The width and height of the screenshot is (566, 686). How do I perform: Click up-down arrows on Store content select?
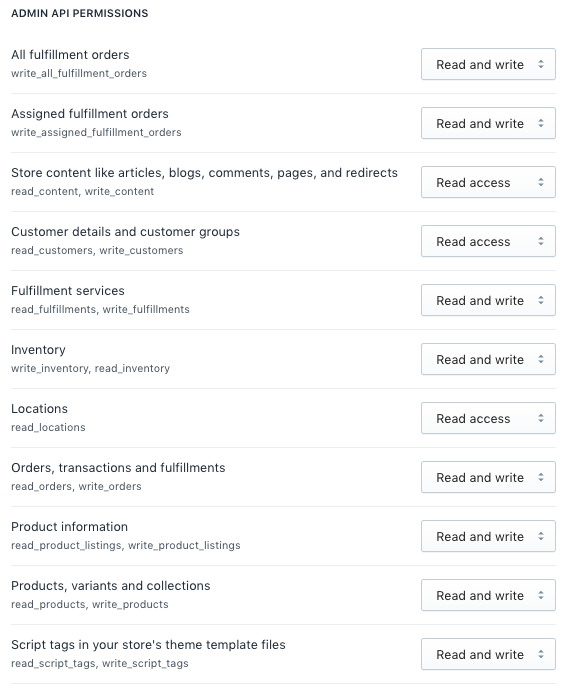click(541, 182)
